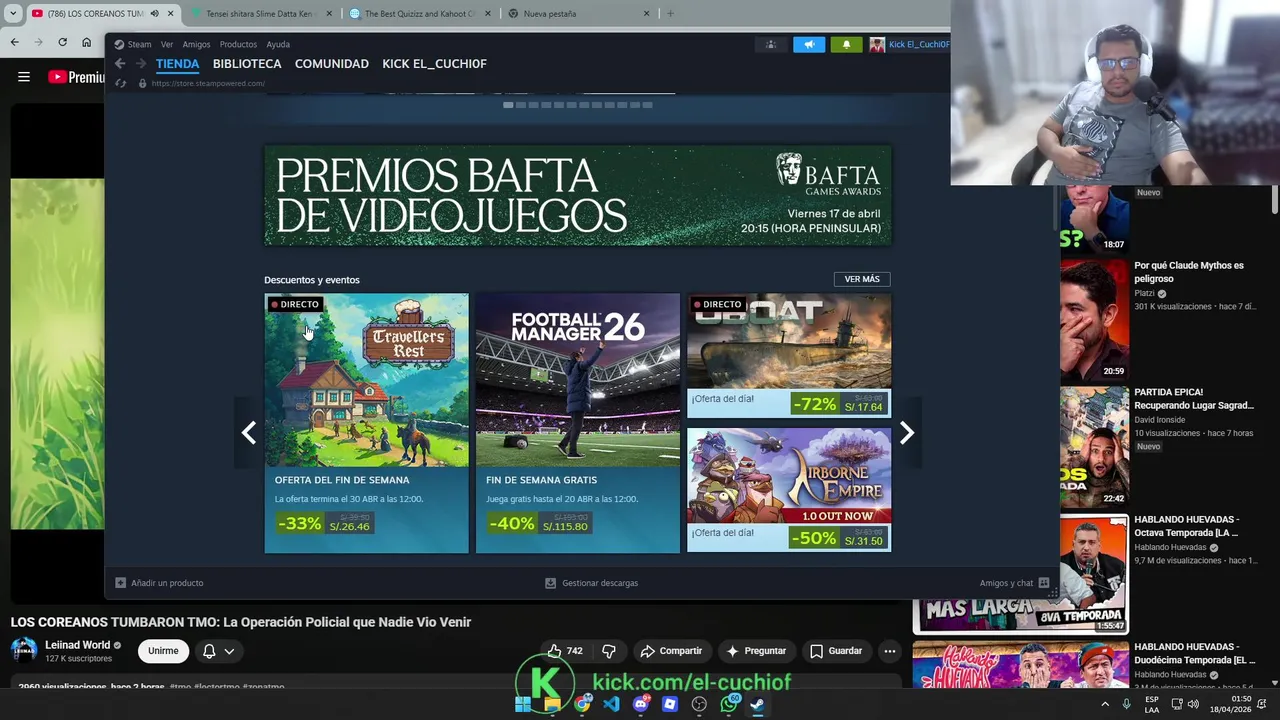Open the Ver menu in Steam

tap(167, 44)
